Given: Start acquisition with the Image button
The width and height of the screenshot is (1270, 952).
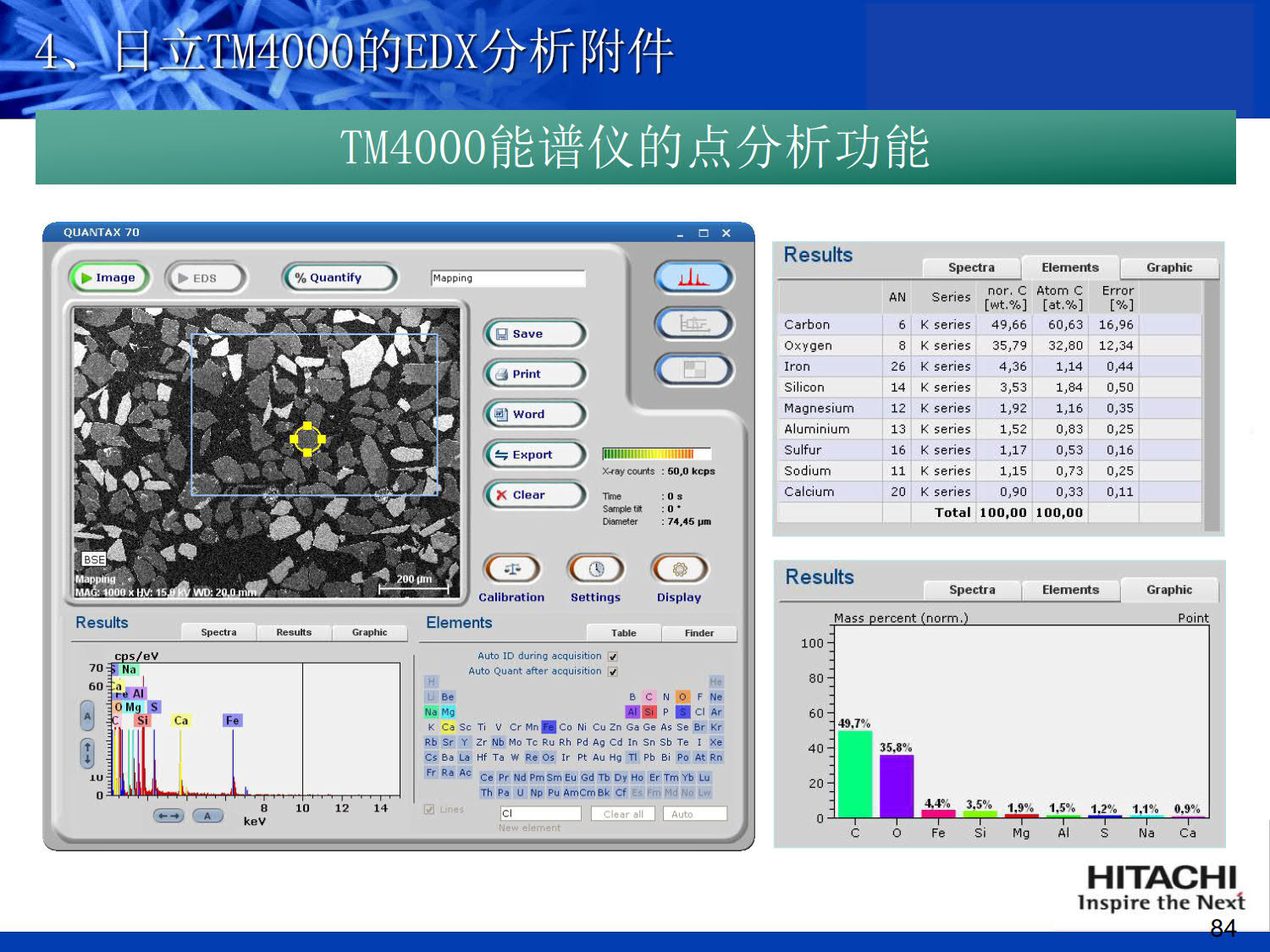Looking at the screenshot, I should [108, 278].
